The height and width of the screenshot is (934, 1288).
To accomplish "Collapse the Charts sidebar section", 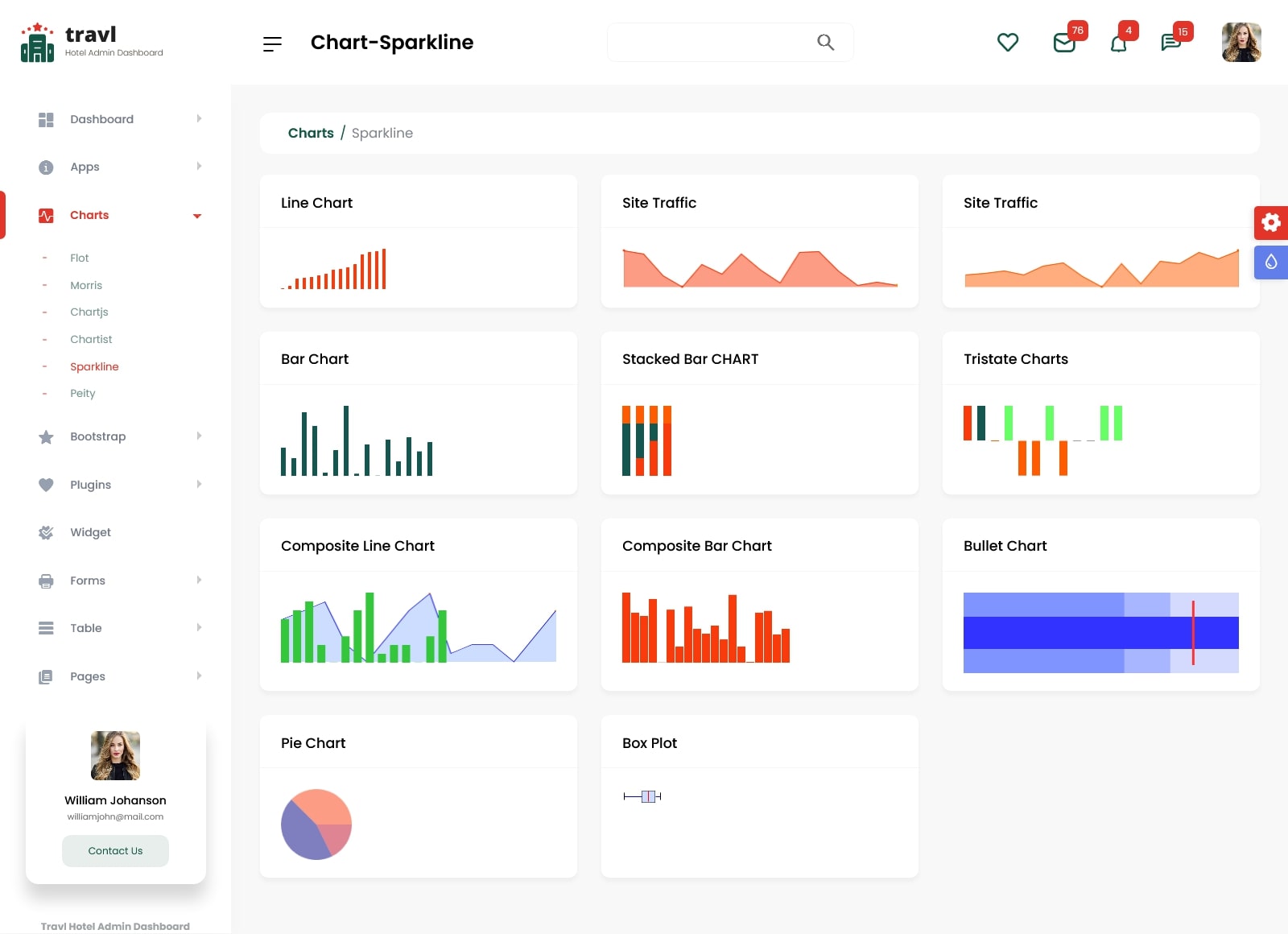I will pos(197,216).
